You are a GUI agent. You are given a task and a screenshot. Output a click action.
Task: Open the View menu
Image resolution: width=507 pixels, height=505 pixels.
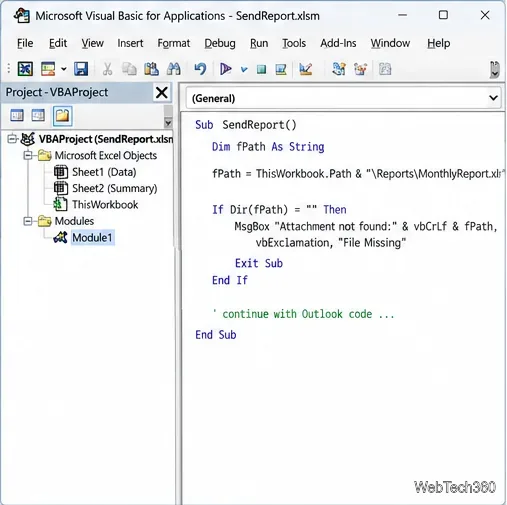click(x=93, y=43)
